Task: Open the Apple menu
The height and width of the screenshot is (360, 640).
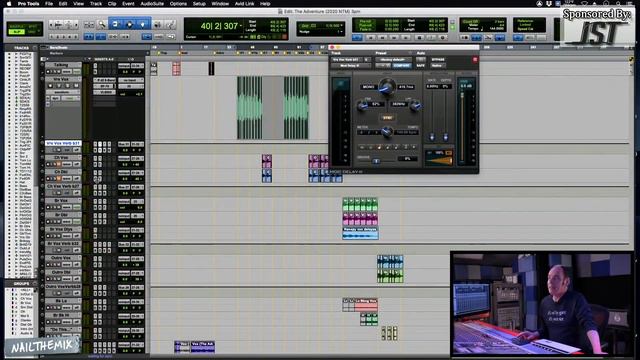Action: [x=9, y=4]
